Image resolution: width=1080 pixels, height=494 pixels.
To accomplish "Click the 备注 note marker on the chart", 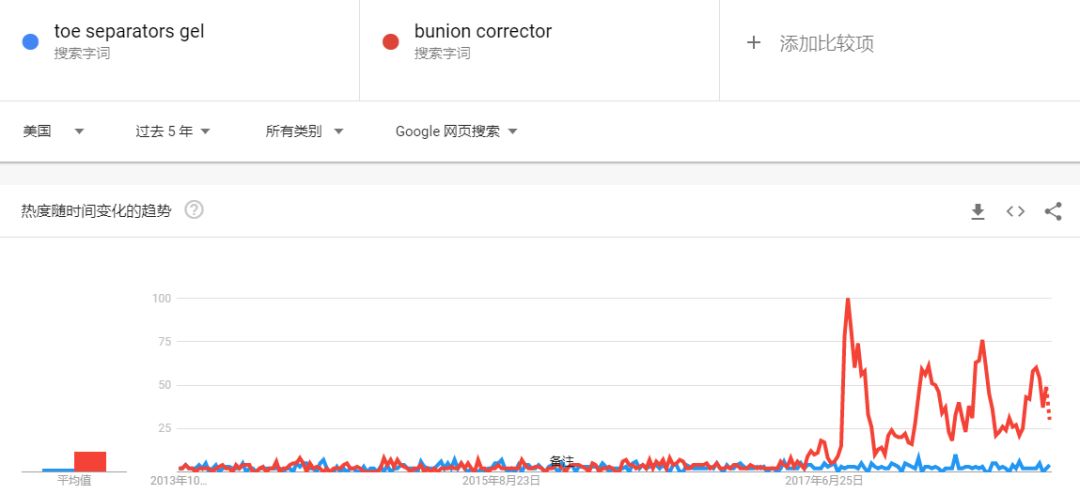I will 562,461.
